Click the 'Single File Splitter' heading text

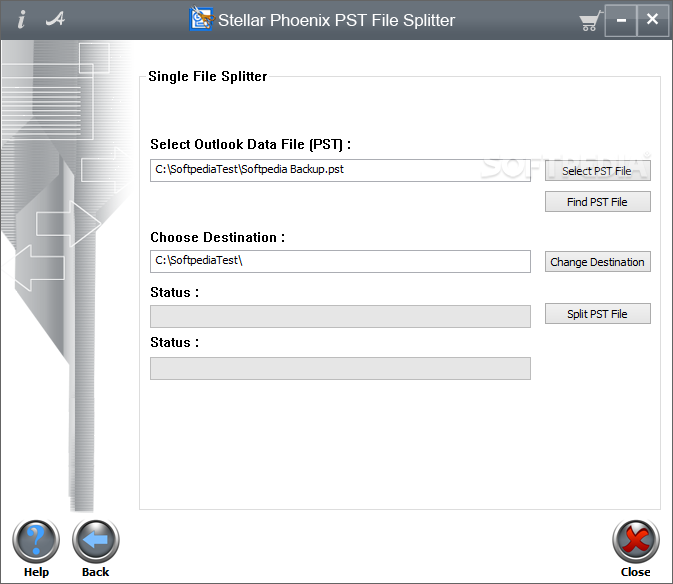pyautogui.click(x=208, y=76)
